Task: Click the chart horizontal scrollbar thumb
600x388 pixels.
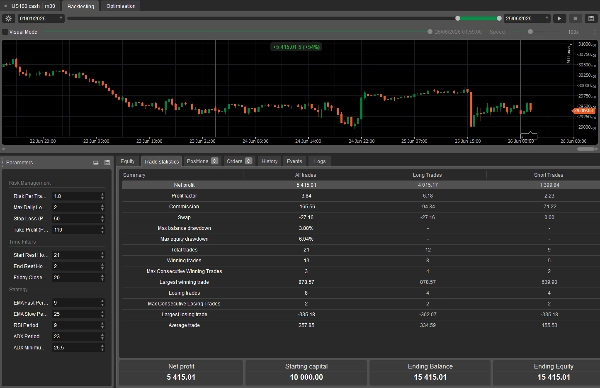Action: (x=586, y=149)
